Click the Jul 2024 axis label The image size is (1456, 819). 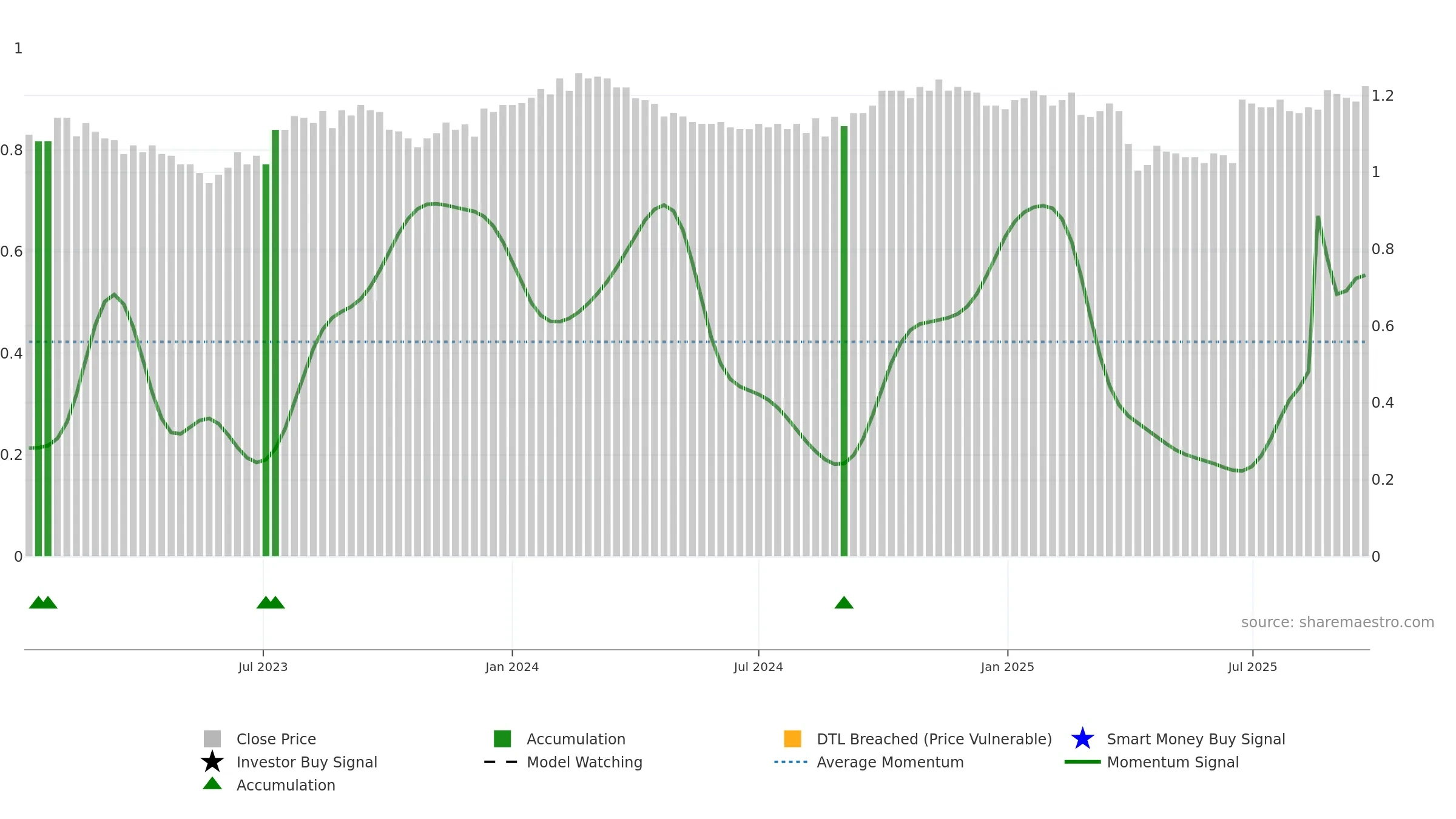tap(758, 667)
